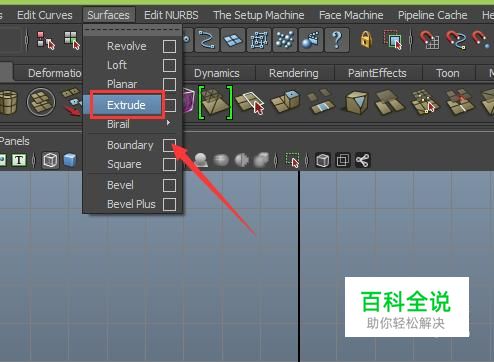Open the Square option box

coord(169,165)
